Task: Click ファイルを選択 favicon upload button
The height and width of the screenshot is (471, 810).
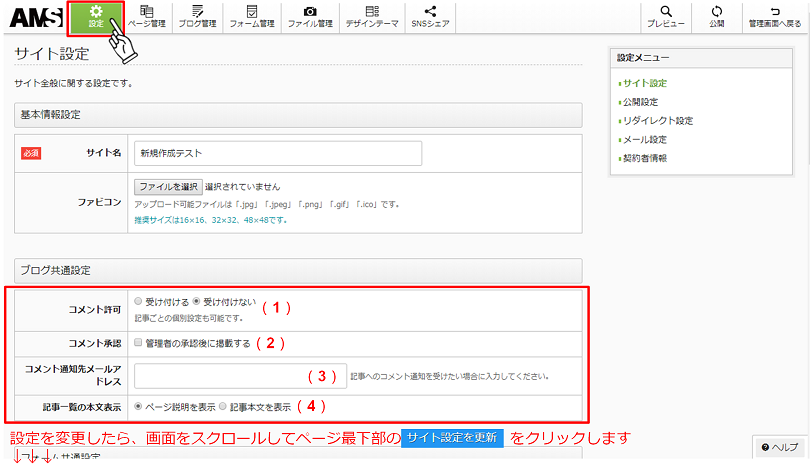Action: [x=168, y=186]
